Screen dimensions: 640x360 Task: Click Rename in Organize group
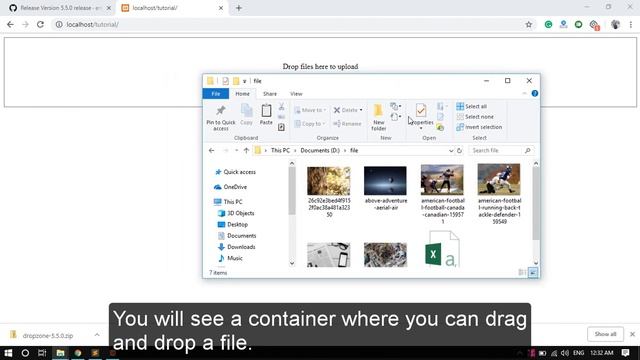347,124
